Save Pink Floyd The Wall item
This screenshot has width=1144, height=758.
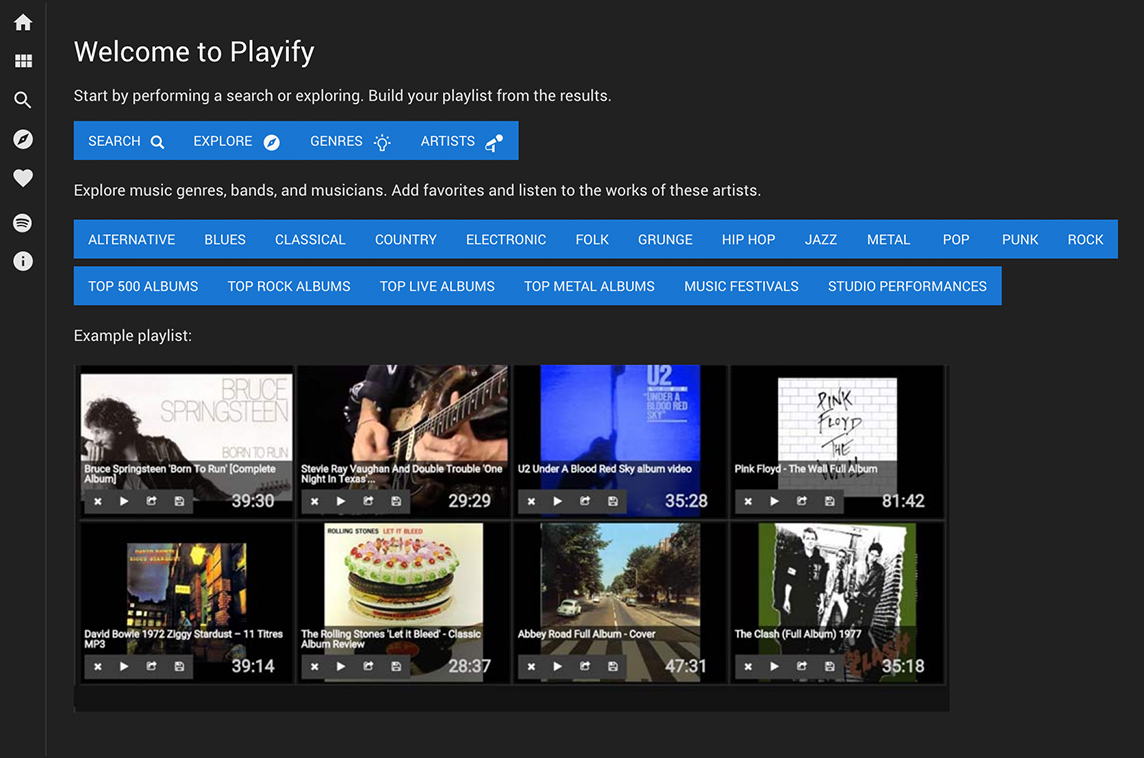pyautogui.click(x=829, y=501)
